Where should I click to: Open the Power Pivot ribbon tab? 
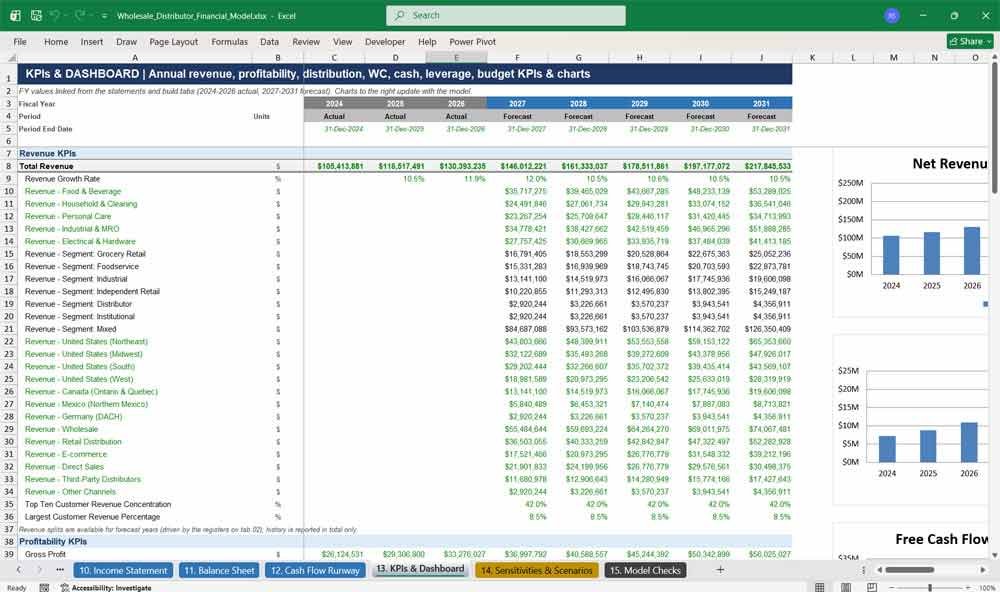pos(473,41)
